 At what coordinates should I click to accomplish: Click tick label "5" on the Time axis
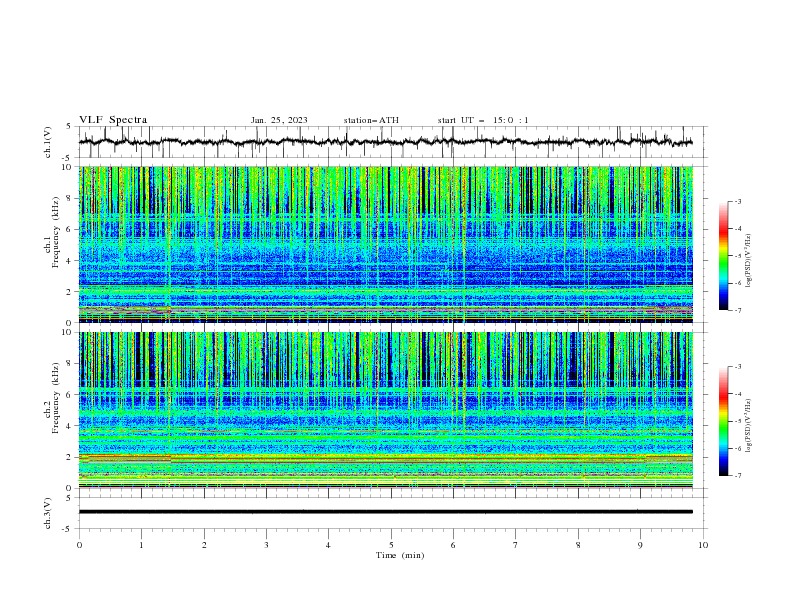click(391, 545)
